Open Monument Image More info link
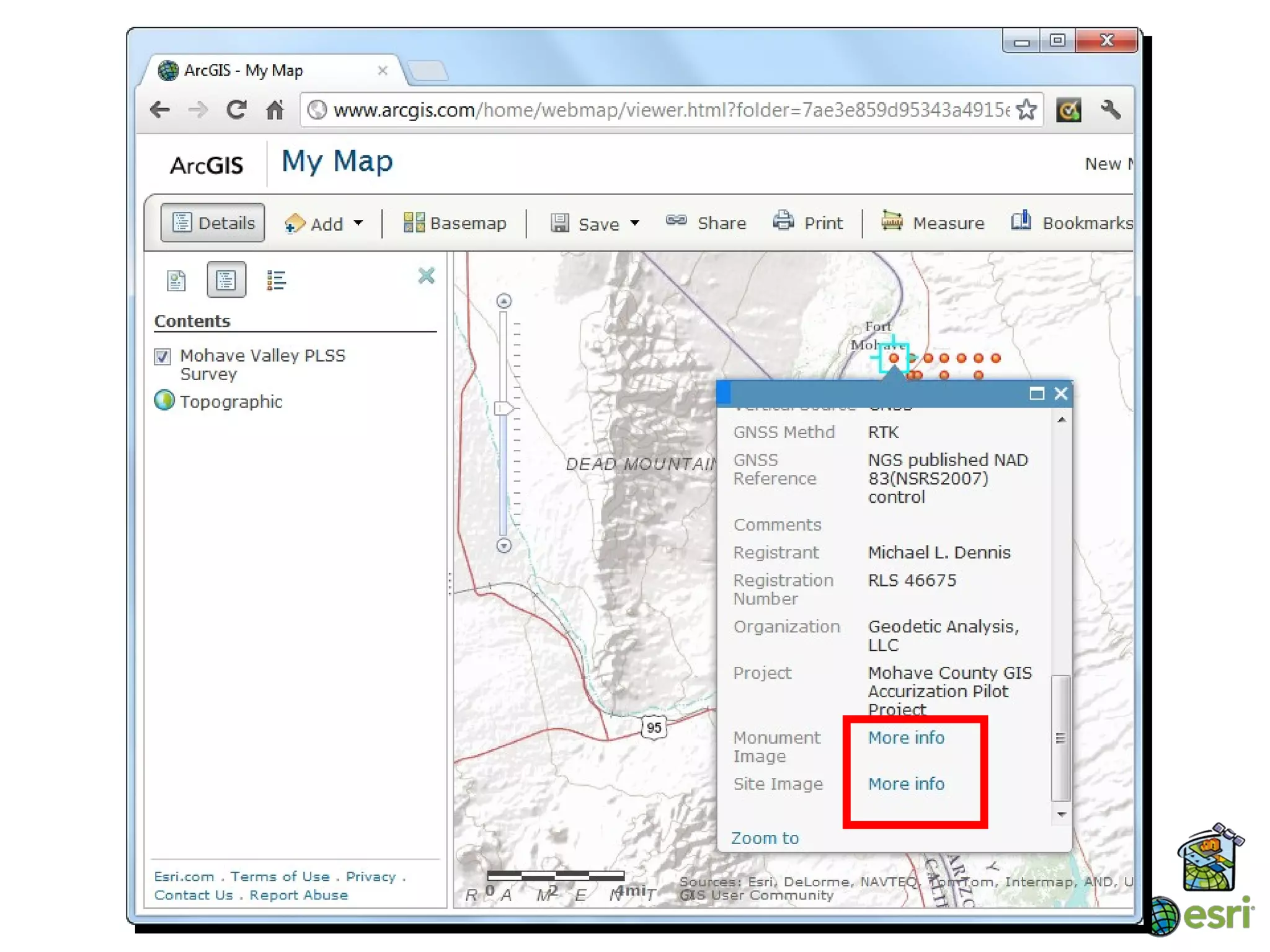1270x952 pixels. pyautogui.click(x=906, y=738)
